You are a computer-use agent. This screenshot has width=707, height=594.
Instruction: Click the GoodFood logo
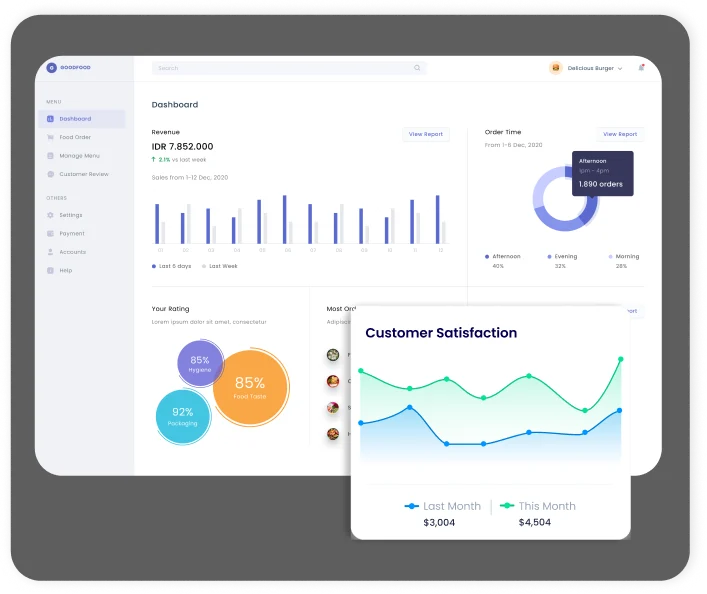52,68
